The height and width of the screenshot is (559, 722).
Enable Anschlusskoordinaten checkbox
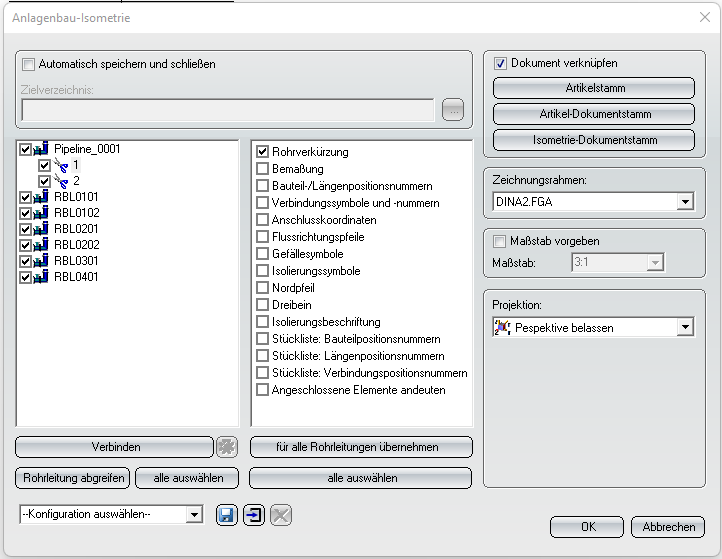pyautogui.click(x=262, y=220)
